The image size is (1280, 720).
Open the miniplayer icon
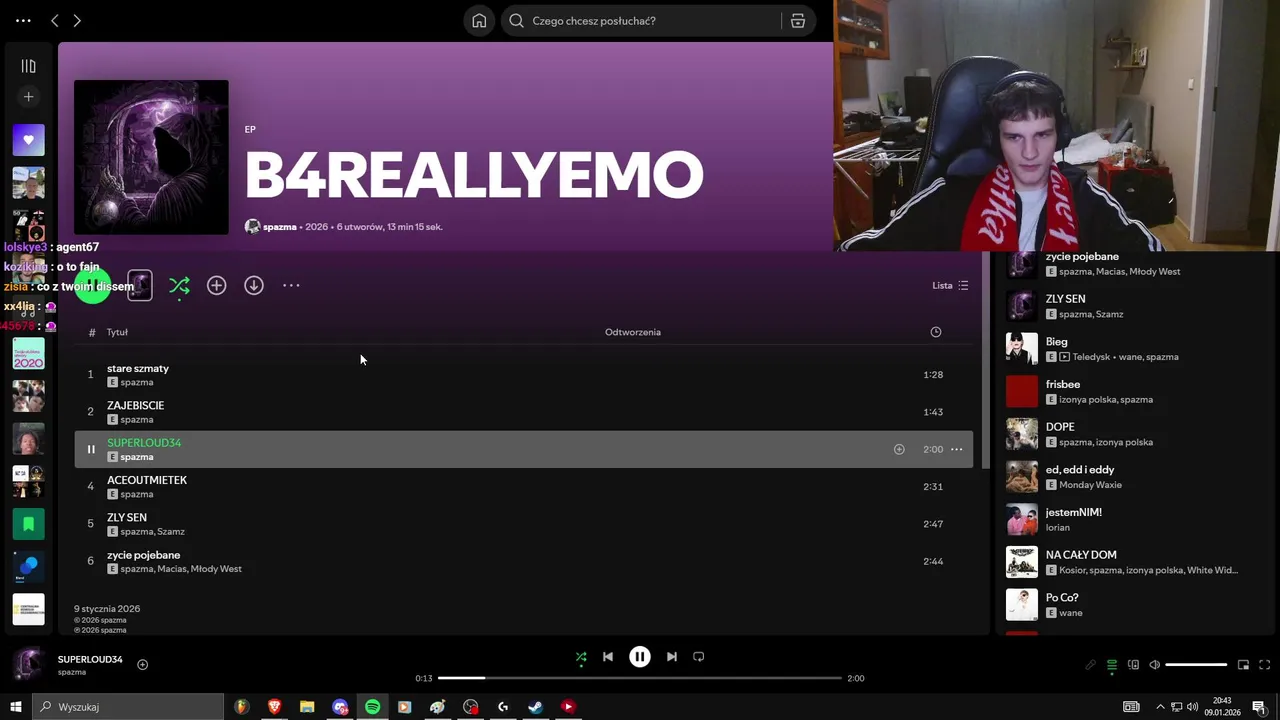1244,665
